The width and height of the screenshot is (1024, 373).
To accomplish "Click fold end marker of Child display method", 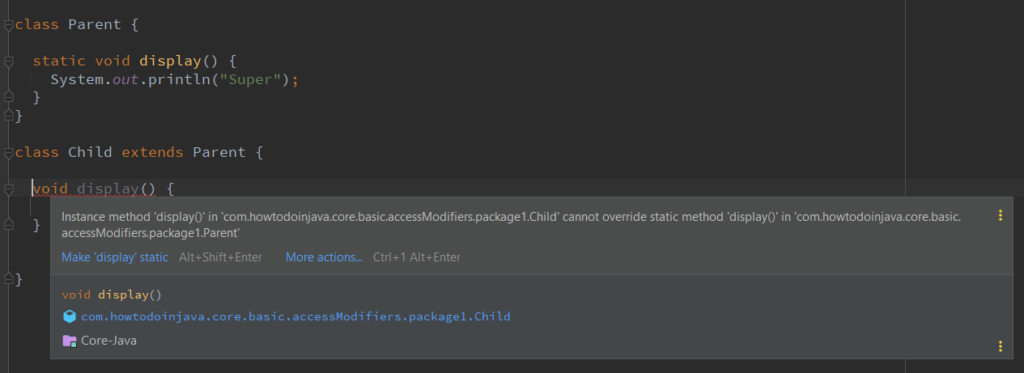I will click(8, 225).
